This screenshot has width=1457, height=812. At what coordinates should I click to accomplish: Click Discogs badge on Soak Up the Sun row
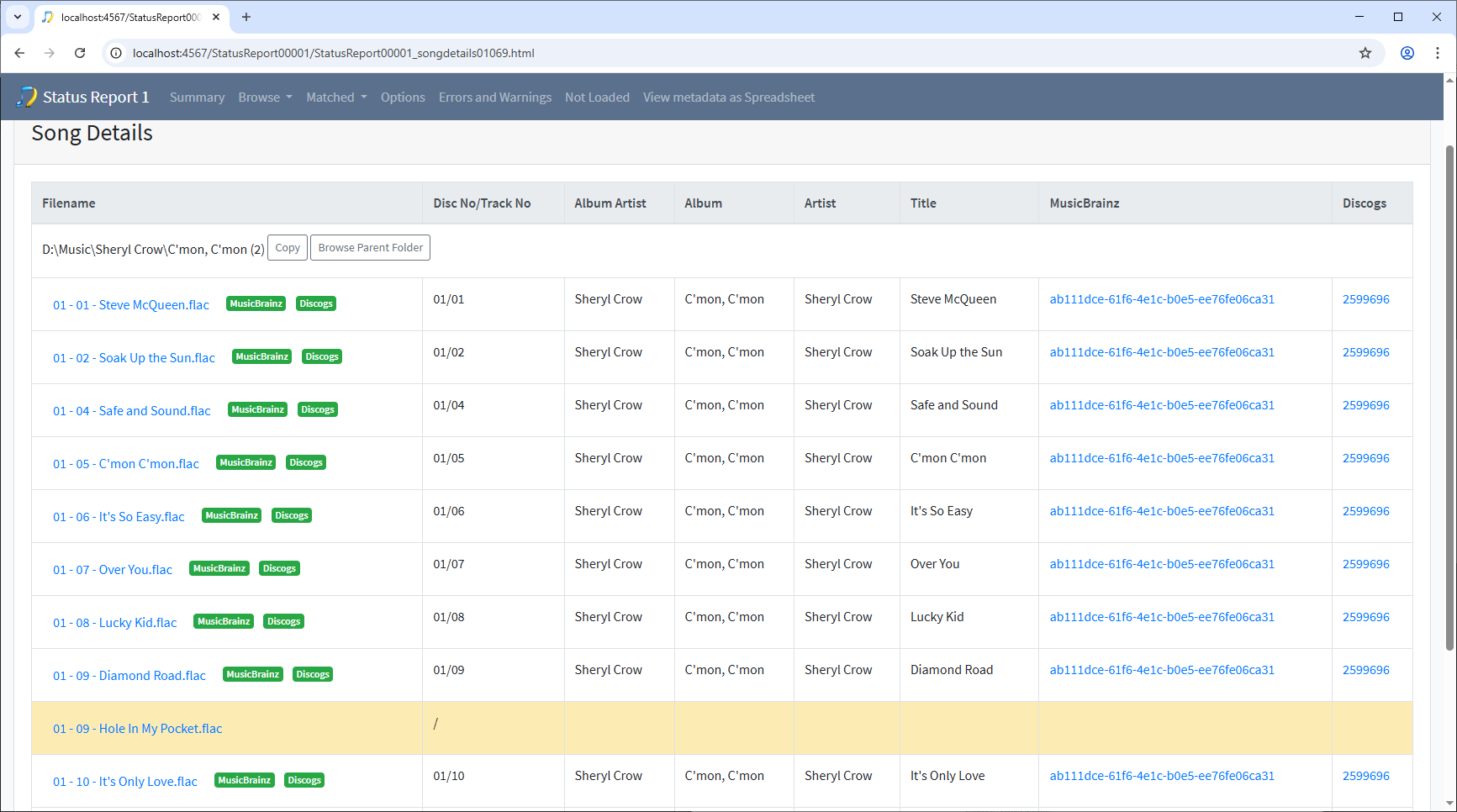pos(322,356)
